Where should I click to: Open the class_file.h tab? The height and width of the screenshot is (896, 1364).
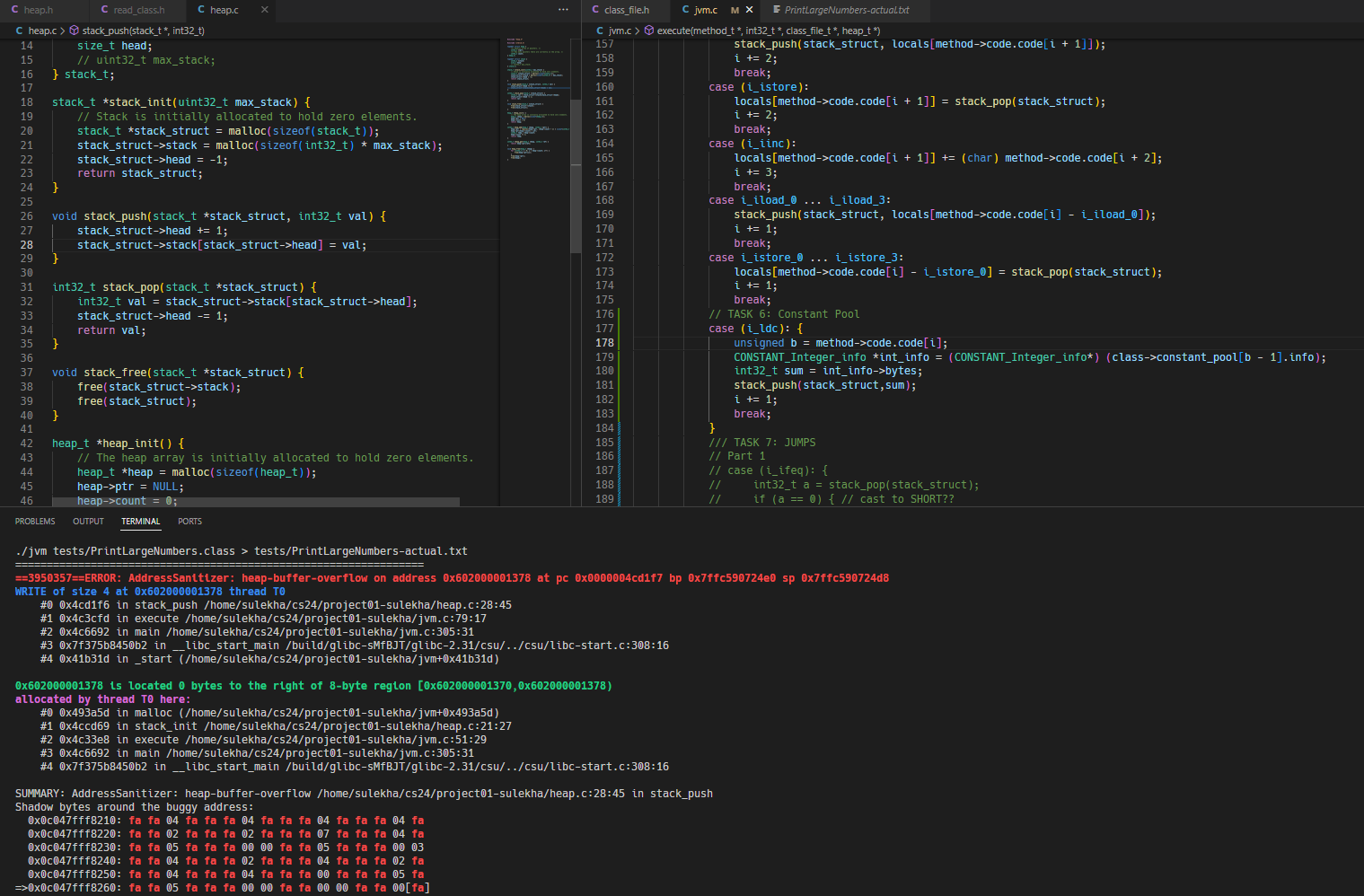[626, 10]
